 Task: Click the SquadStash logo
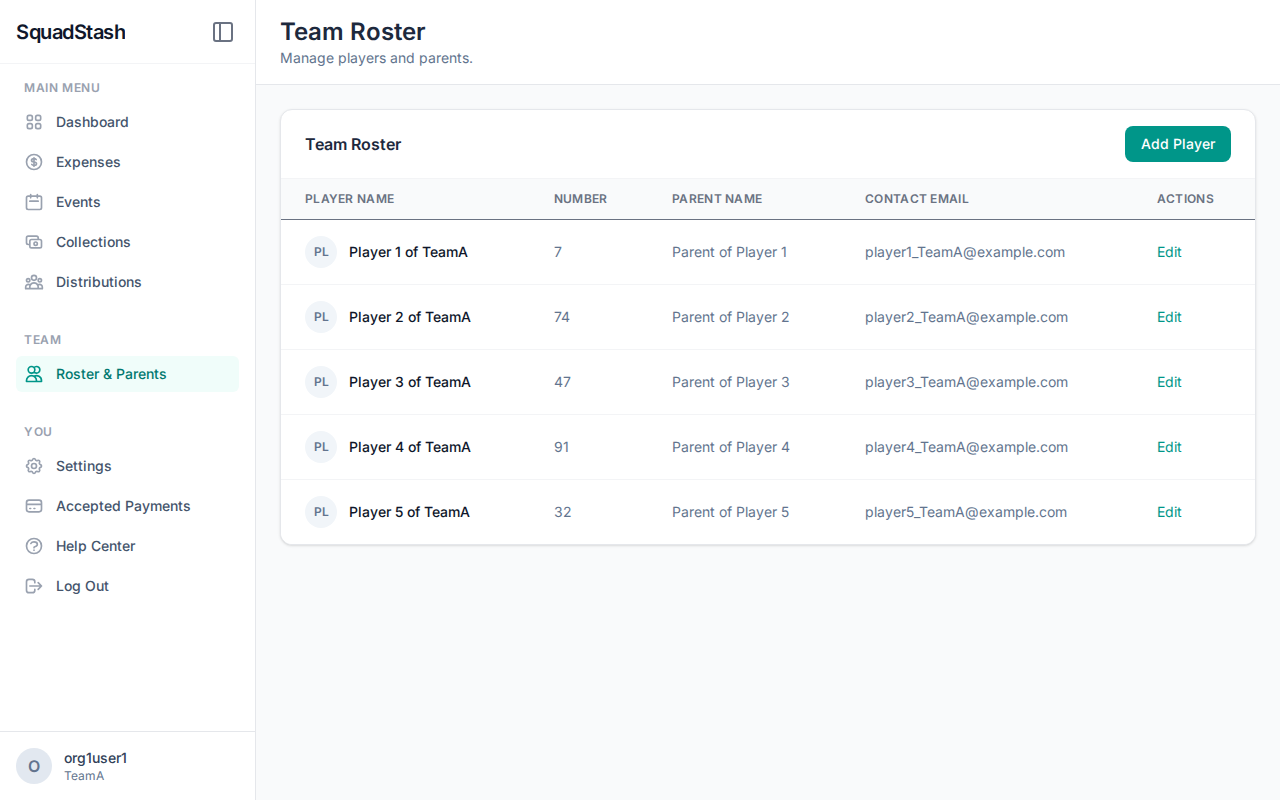tap(70, 31)
